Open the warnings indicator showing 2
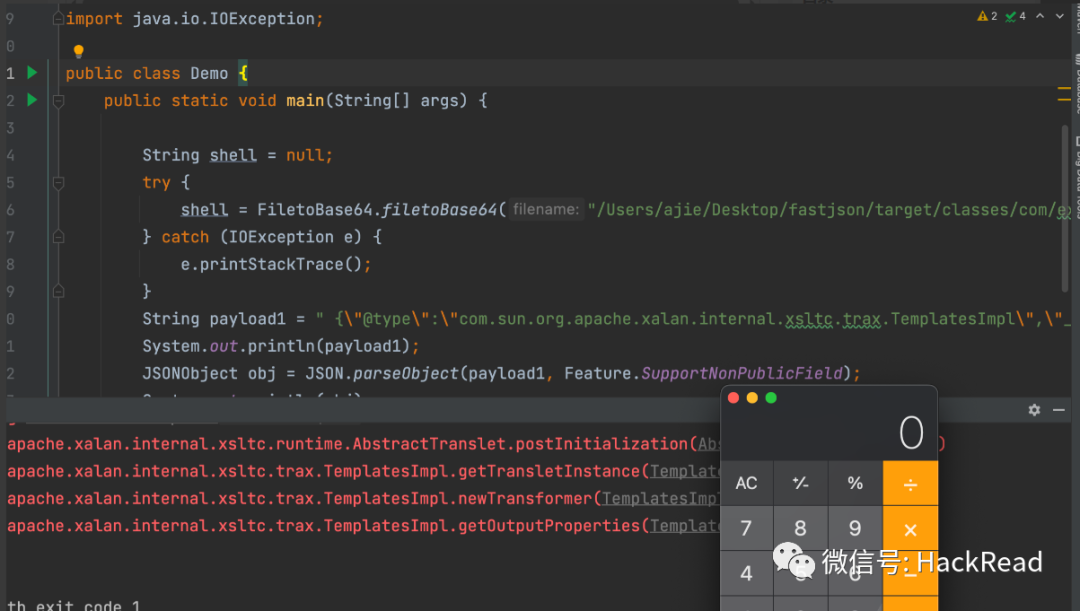This screenshot has width=1080, height=611. click(987, 16)
